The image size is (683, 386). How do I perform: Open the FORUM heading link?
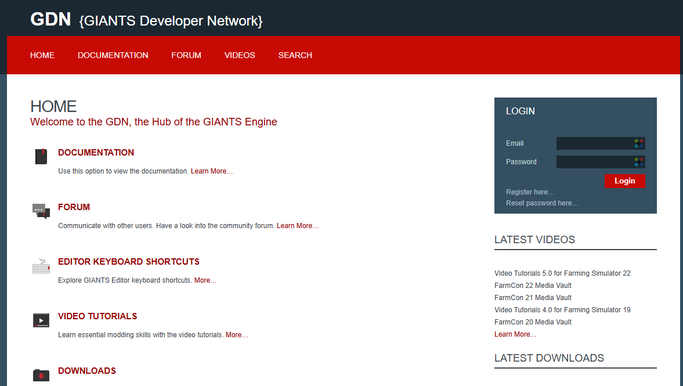[74, 207]
